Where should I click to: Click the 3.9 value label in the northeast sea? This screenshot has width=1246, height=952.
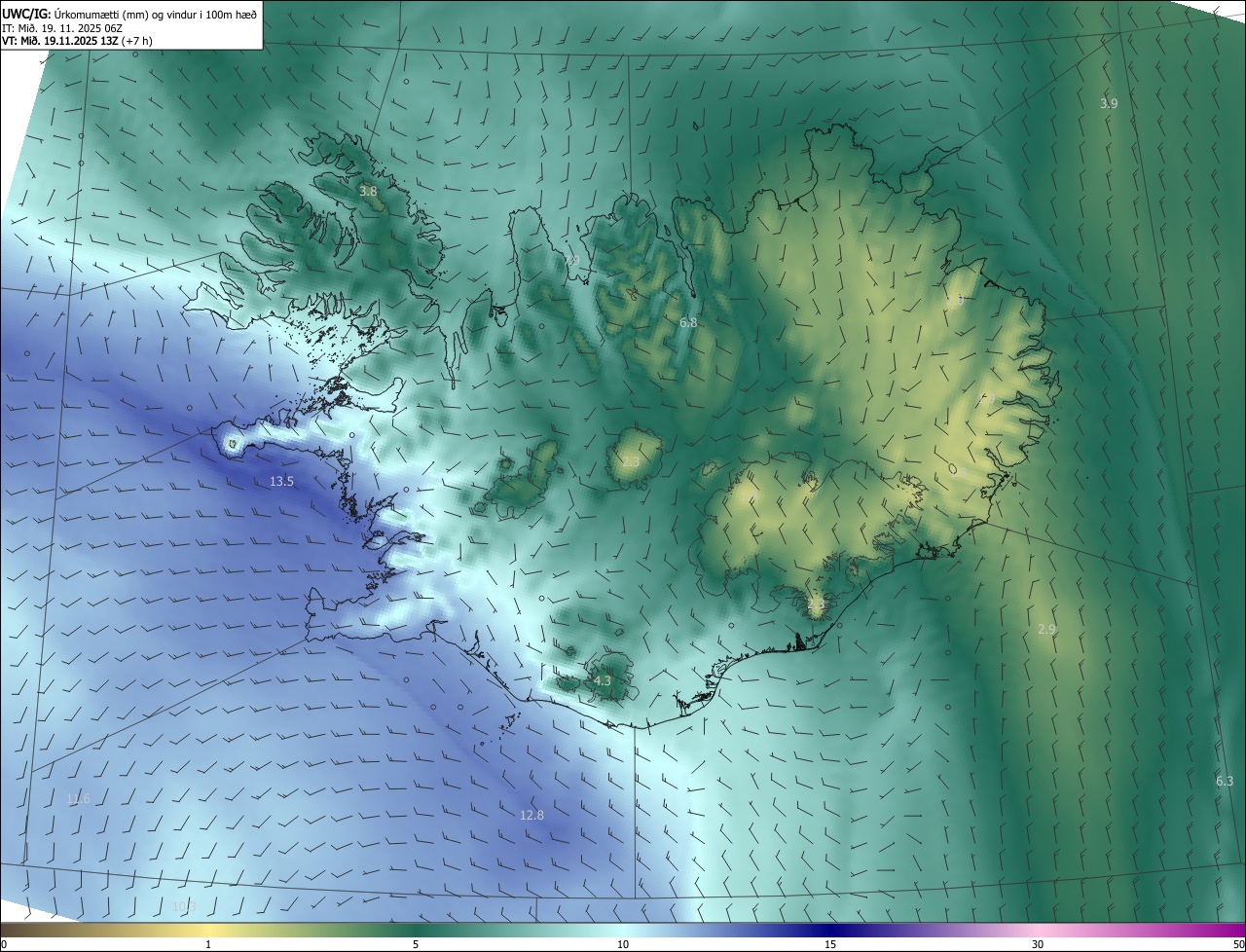pyautogui.click(x=1109, y=103)
